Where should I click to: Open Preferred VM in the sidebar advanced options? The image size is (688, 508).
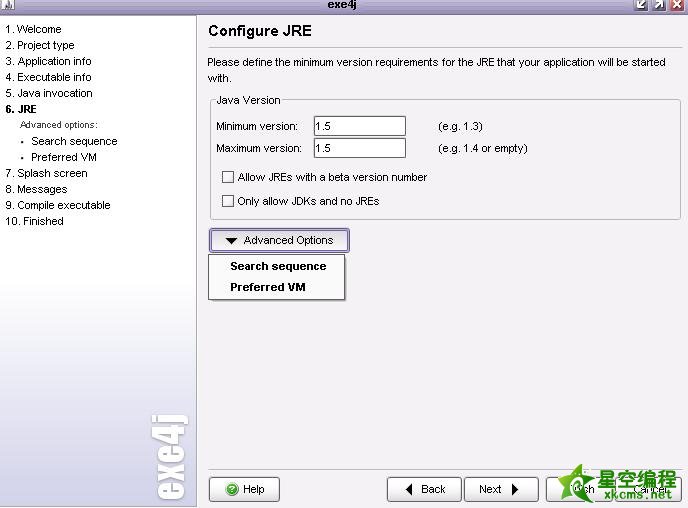tap(64, 157)
